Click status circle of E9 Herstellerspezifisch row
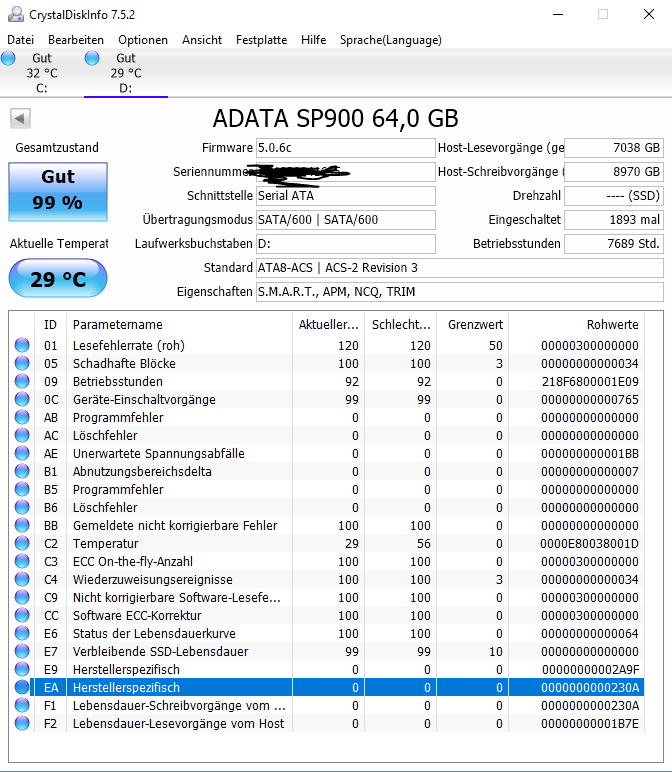This screenshot has height=772, width=672. (x=22, y=669)
